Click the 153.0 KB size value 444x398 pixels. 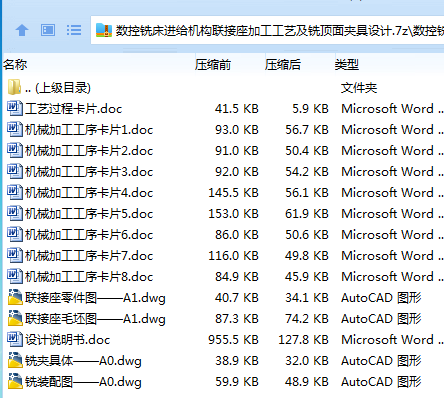click(233, 214)
